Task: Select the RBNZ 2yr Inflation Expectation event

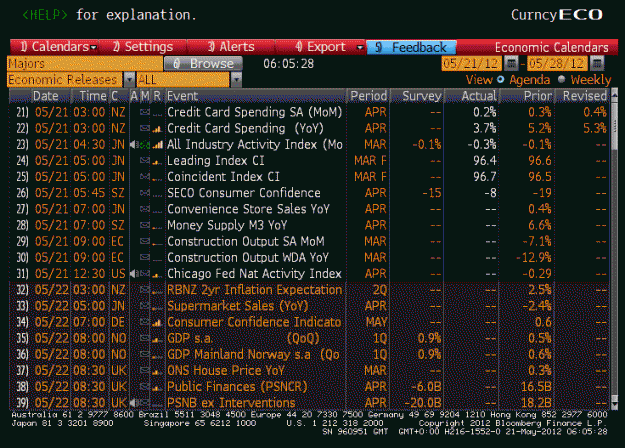Action: [x=254, y=290]
